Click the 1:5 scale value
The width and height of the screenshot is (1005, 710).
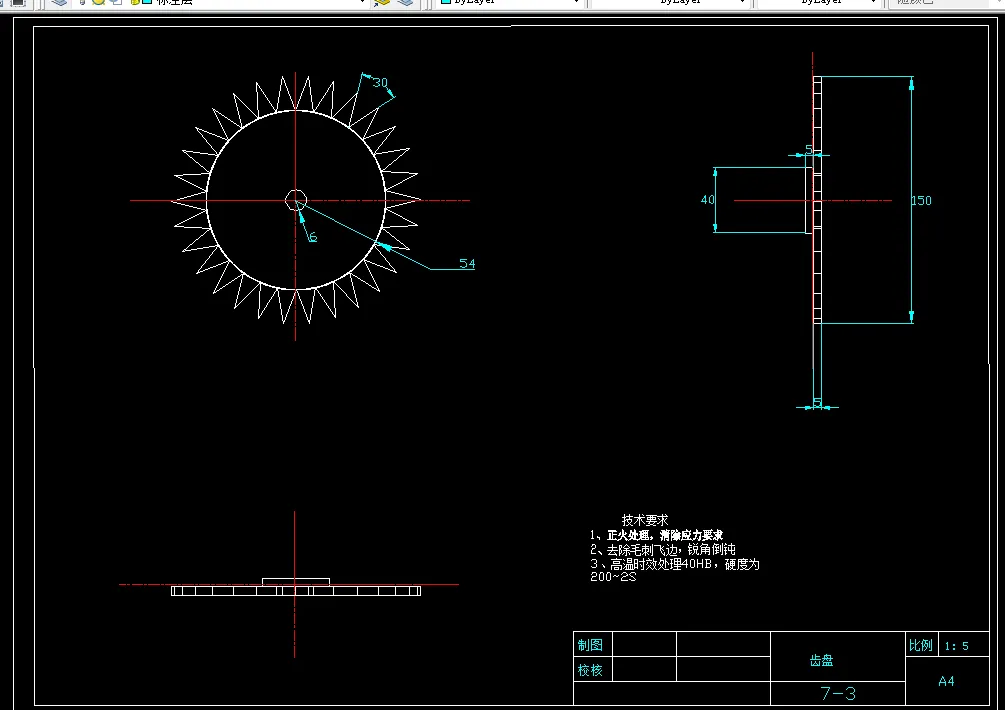pyautogui.click(x=956, y=646)
